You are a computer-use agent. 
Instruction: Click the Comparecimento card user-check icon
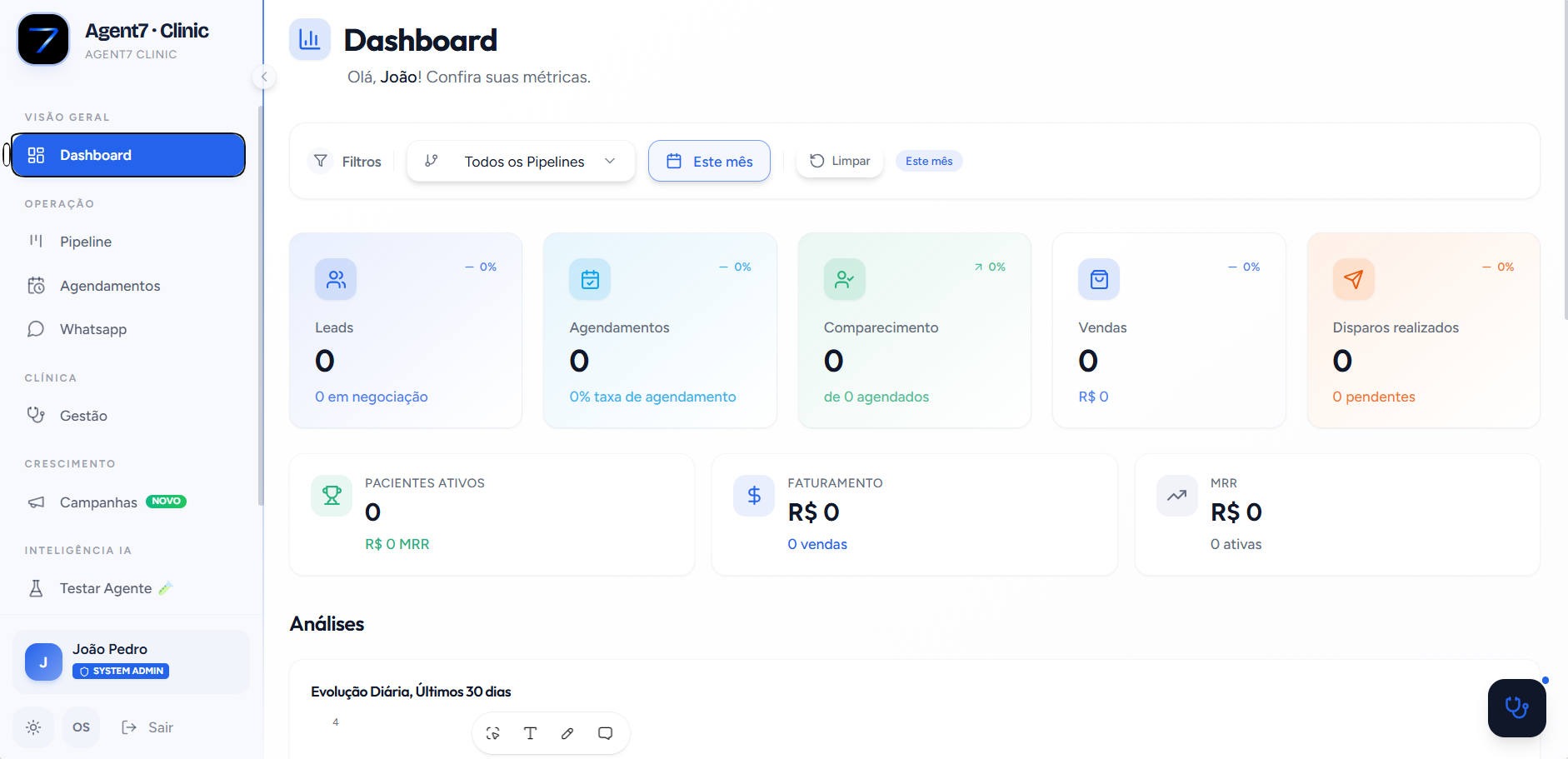pyautogui.click(x=845, y=279)
